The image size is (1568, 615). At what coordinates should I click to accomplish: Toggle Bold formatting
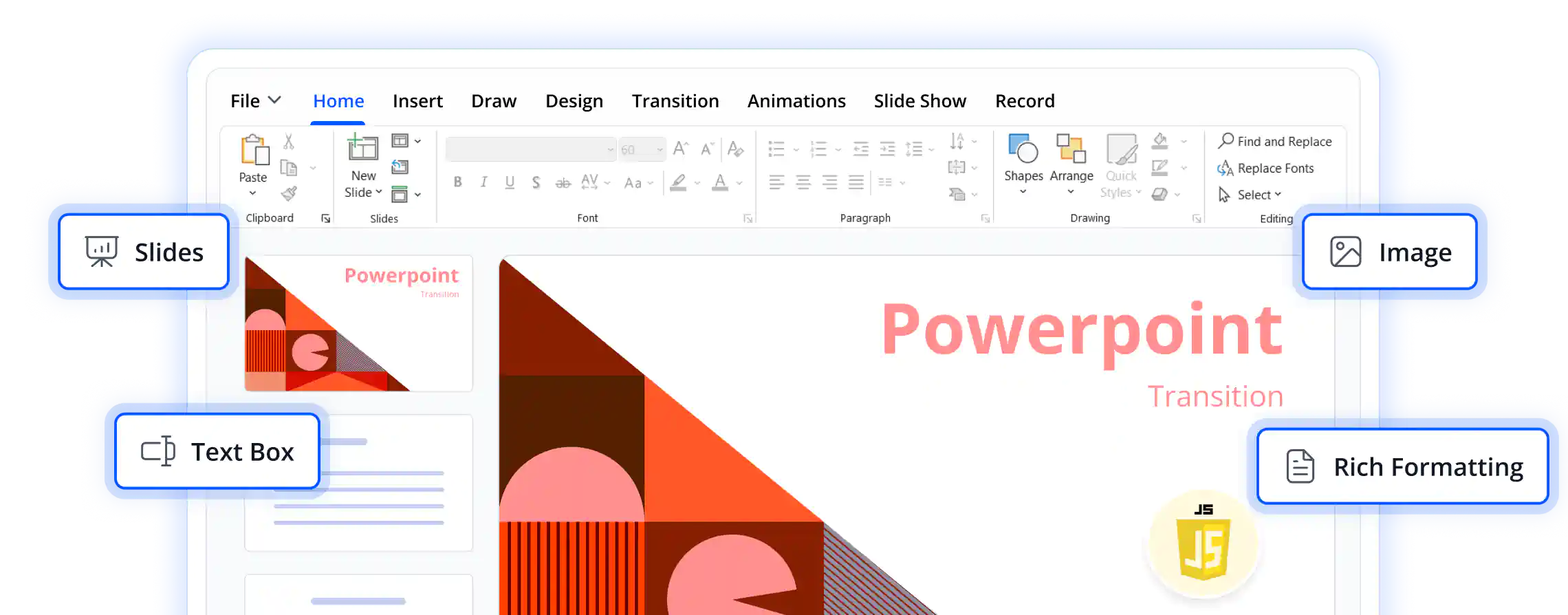(458, 182)
